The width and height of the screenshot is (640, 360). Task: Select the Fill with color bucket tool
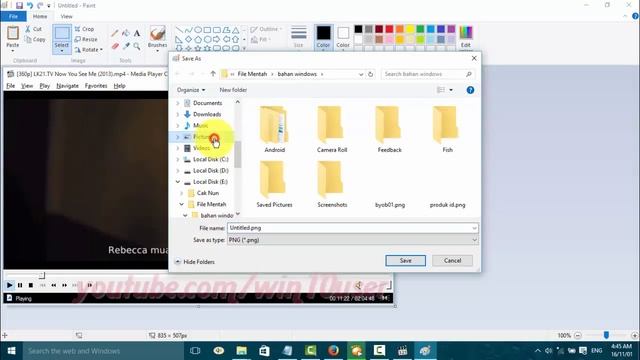(x=126, y=33)
